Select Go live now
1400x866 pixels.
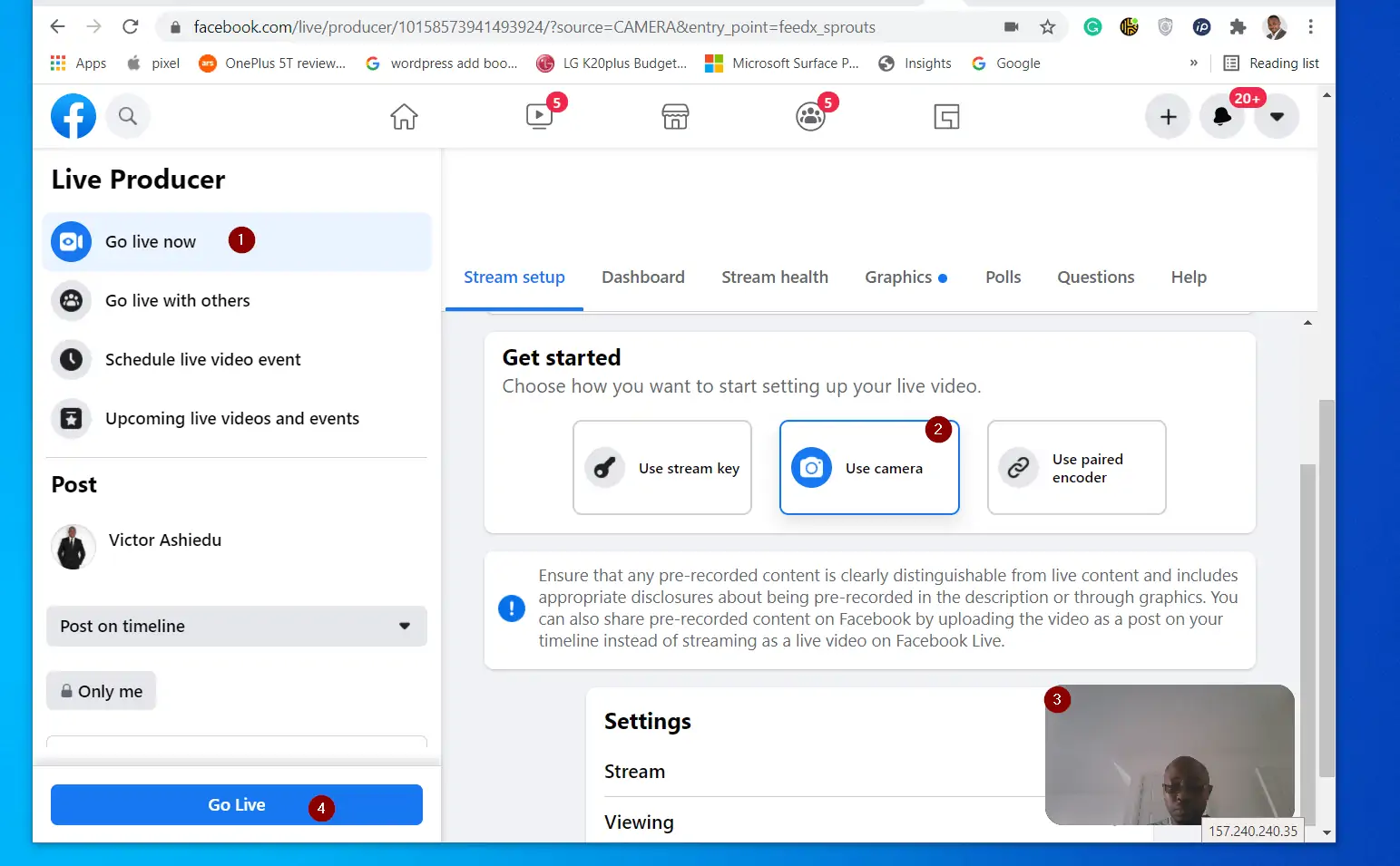tap(237, 241)
